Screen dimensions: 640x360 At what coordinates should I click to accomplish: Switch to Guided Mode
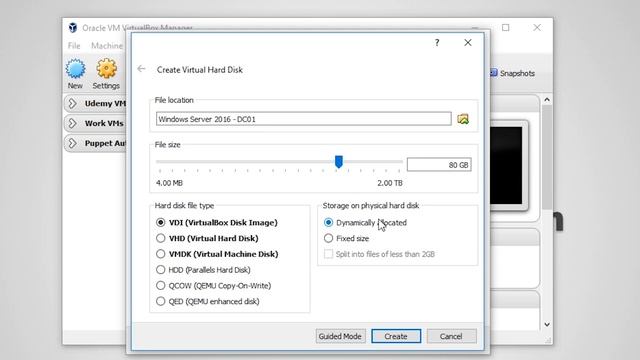[340, 336]
